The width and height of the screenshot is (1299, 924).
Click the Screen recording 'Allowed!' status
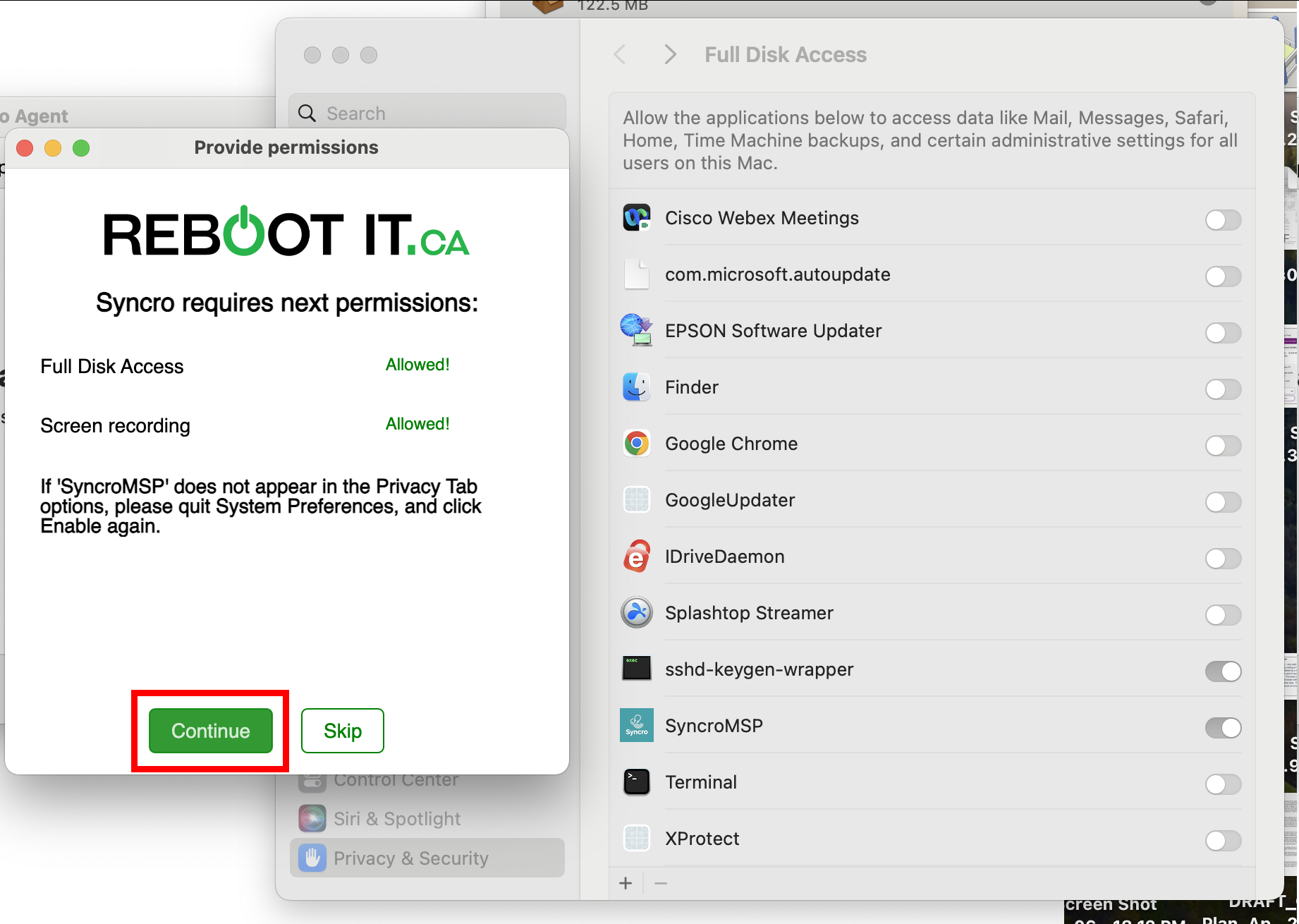coord(417,424)
